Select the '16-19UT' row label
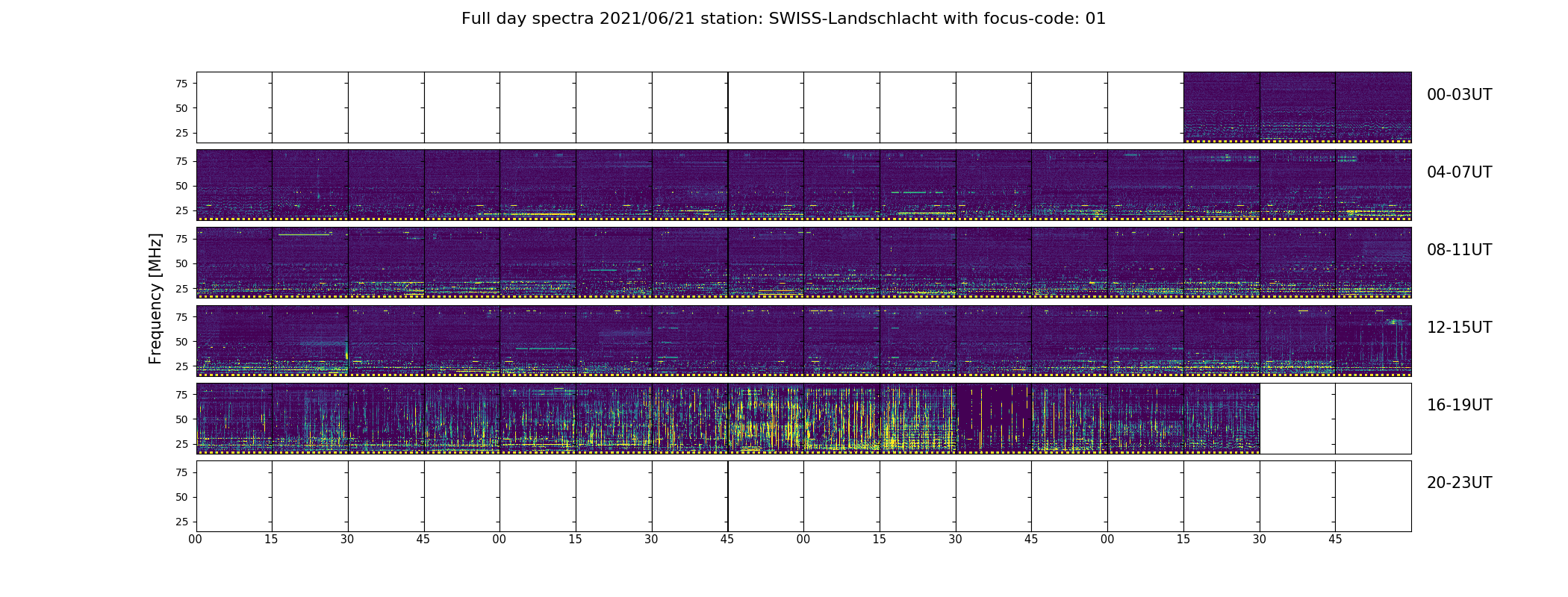Viewport: 1568px width, 597px height. 1459,405
